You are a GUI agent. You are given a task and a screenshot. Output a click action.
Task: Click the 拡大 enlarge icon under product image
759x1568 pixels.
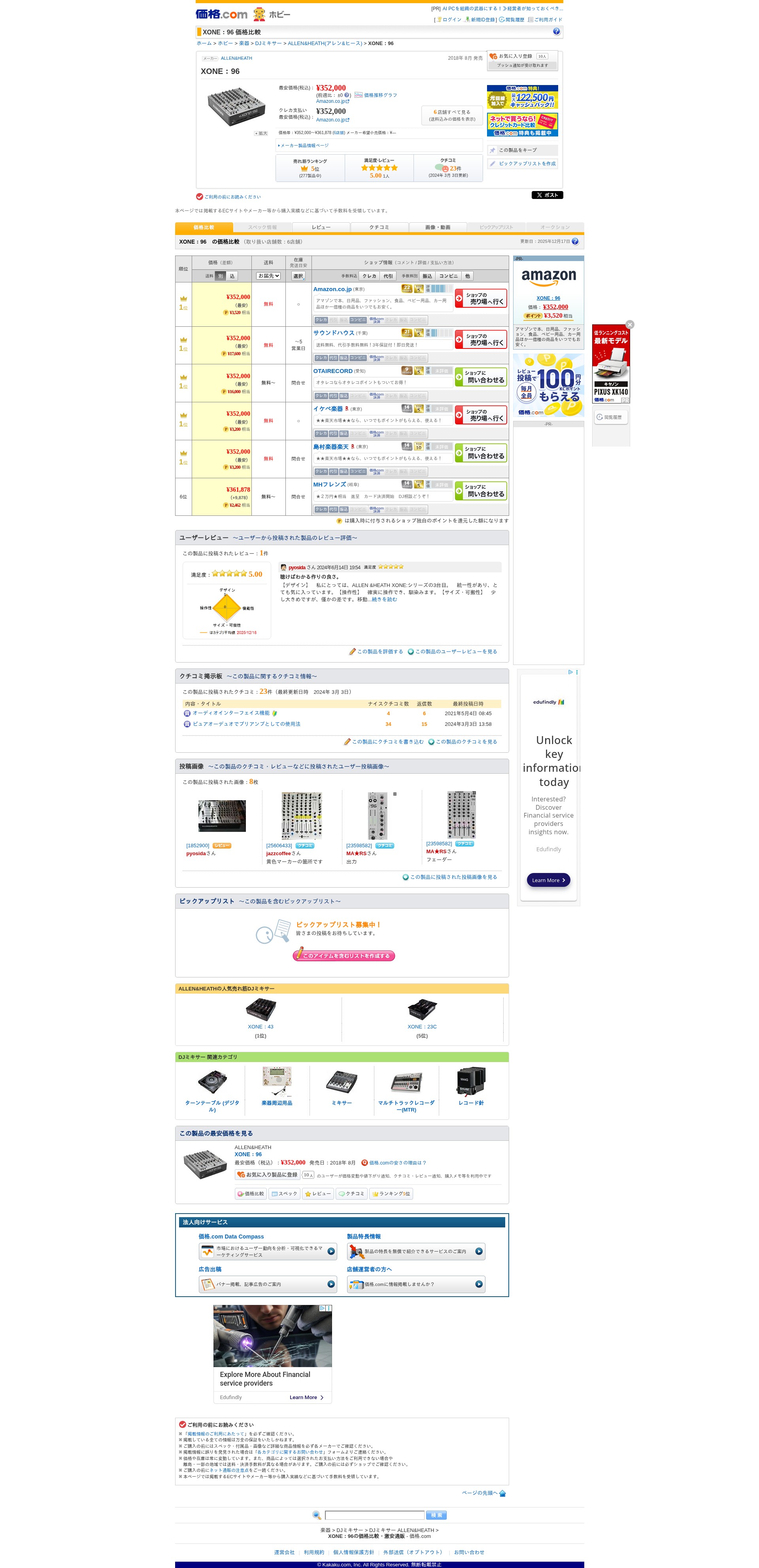click(261, 133)
